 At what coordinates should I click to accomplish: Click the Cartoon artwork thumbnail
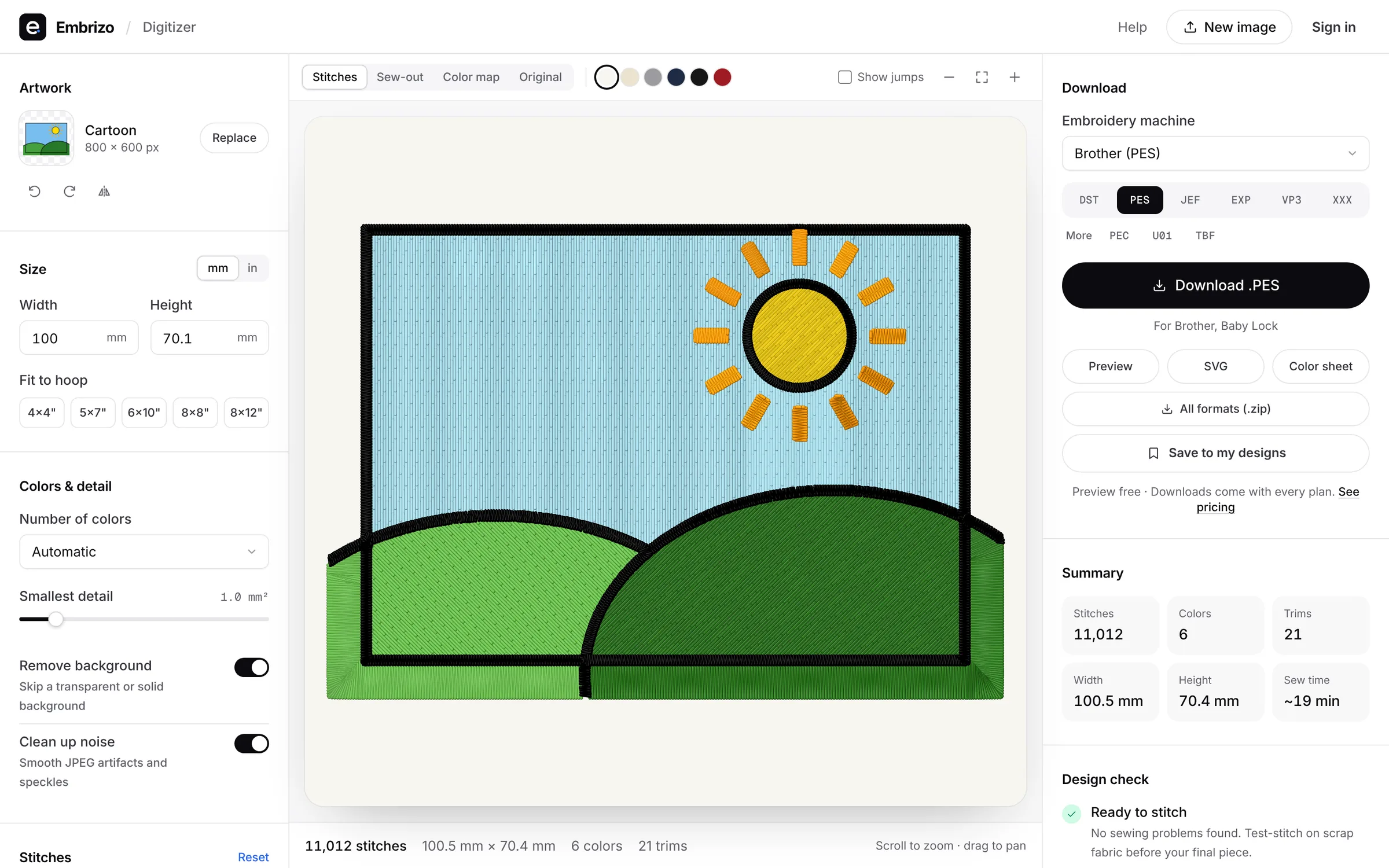(46, 138)
